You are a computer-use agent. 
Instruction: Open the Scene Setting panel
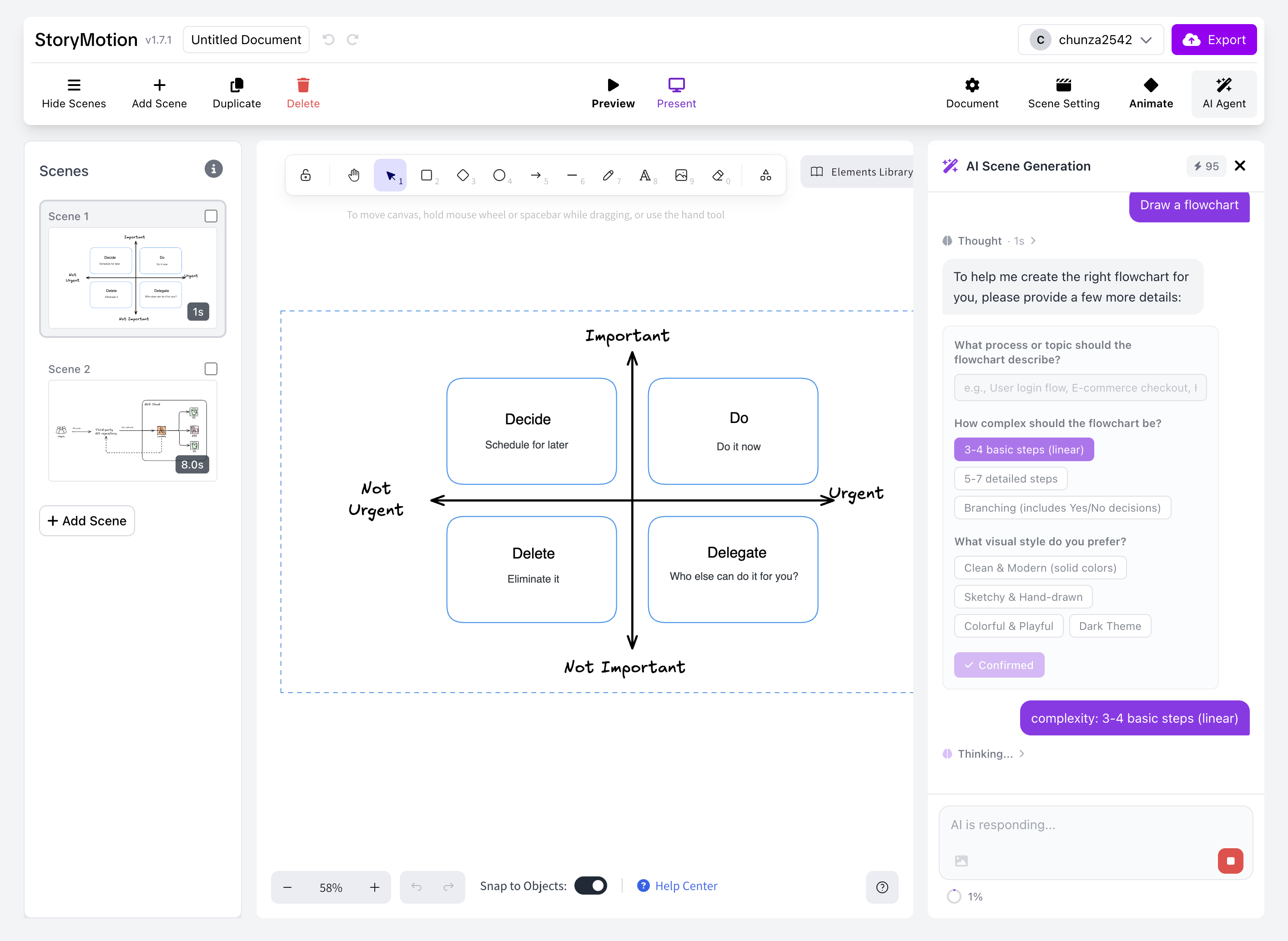1063,93
